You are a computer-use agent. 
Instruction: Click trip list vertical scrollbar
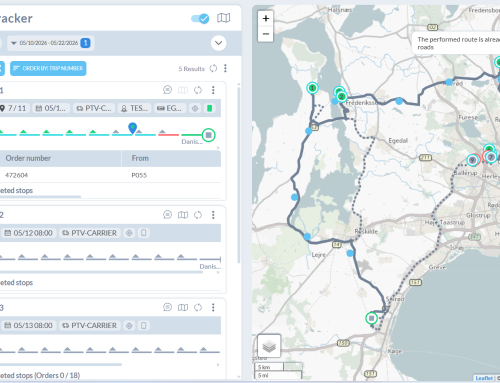point(239,175)
